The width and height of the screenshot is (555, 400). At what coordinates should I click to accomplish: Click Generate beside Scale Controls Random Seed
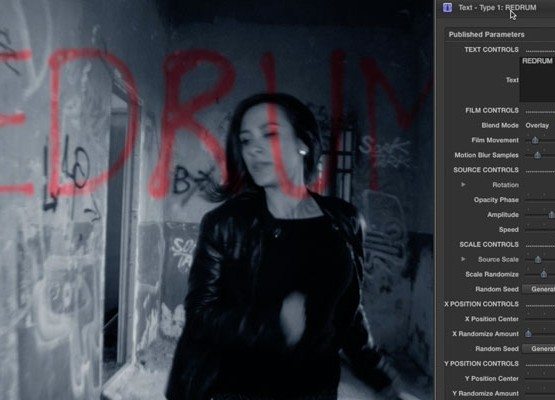(x=539, y=289)
